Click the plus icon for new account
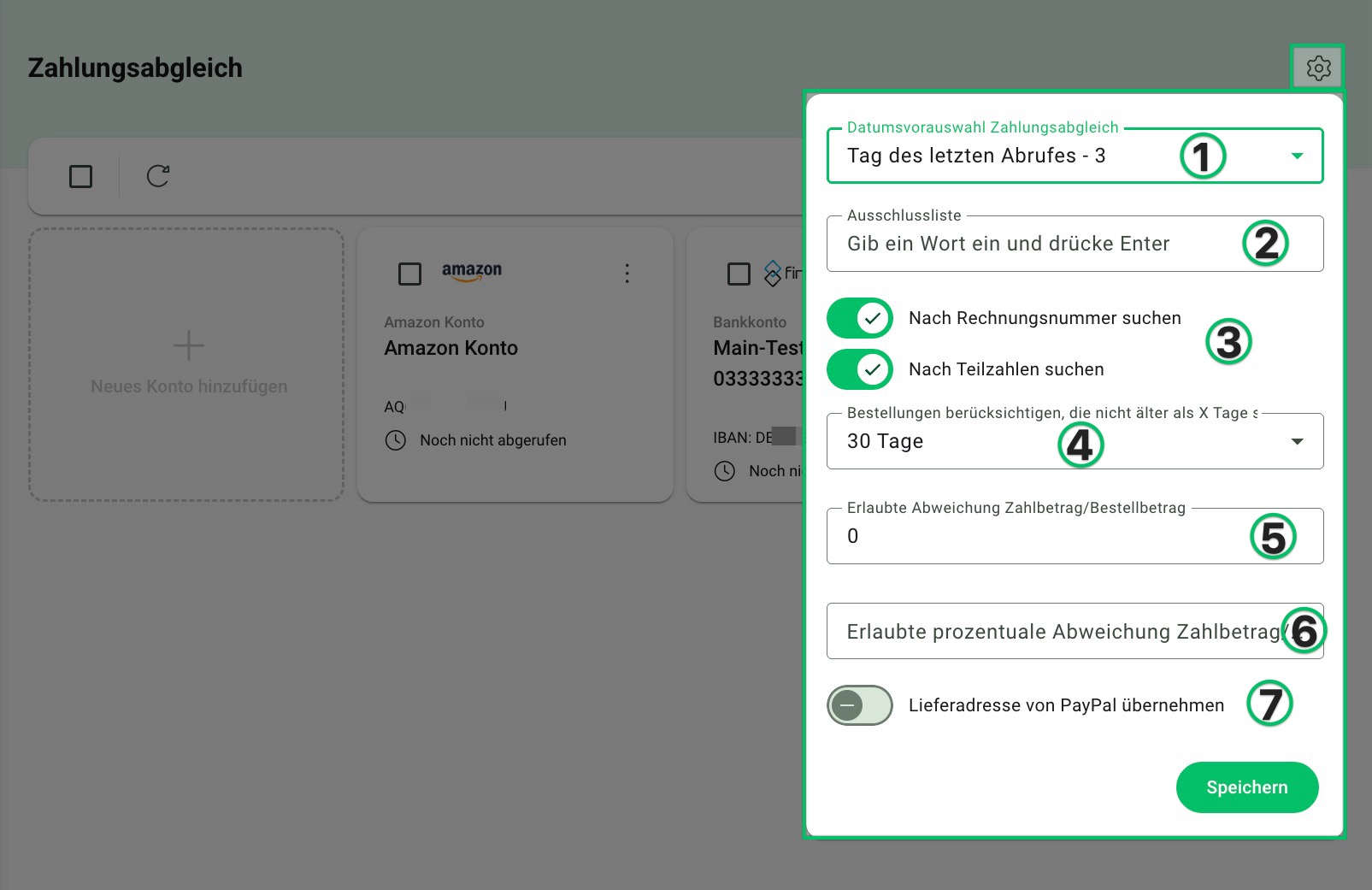The width and height of the screenshot is (1372, 890). pyautogui.click(x=189, y=345)
